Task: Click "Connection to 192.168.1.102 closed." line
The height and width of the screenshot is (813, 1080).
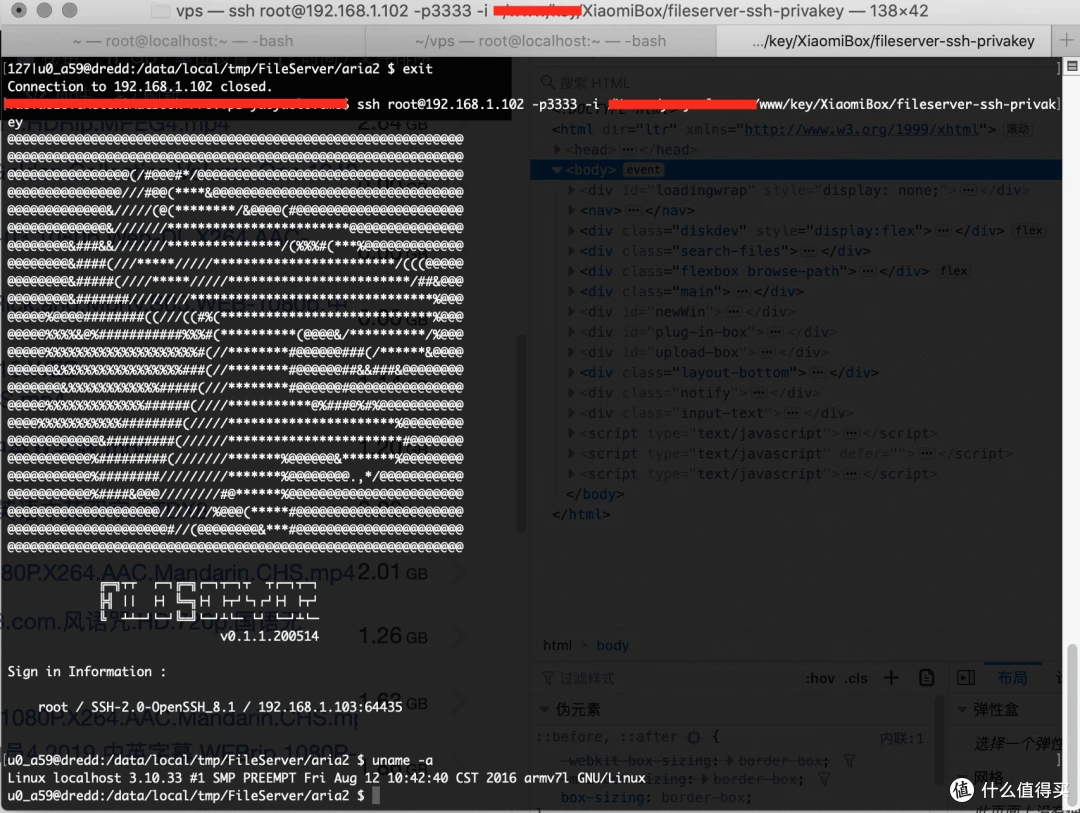Action: [x=140, y=86]
